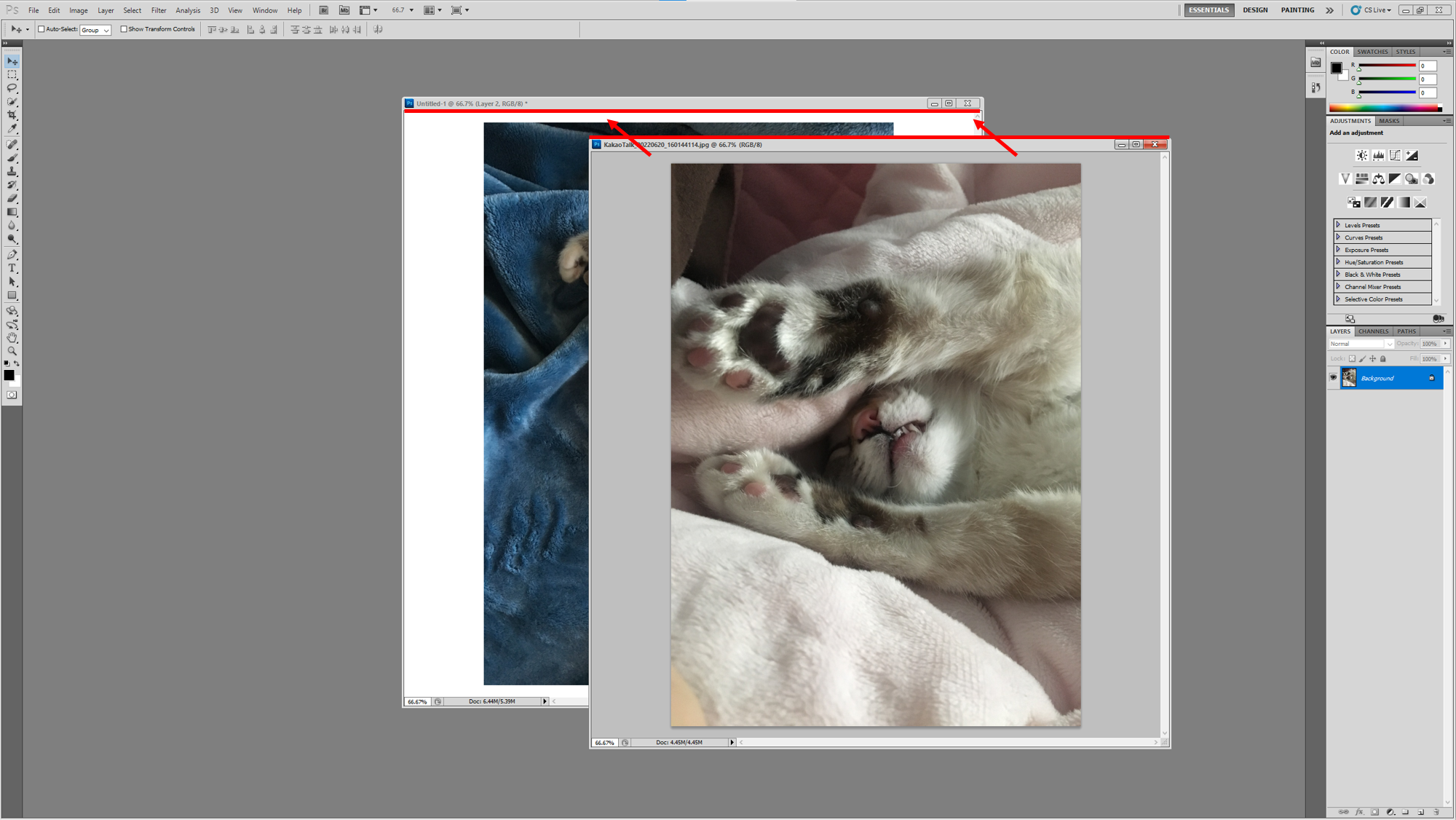Open the layer blend mode Normal dropdown

(1361, 344)
